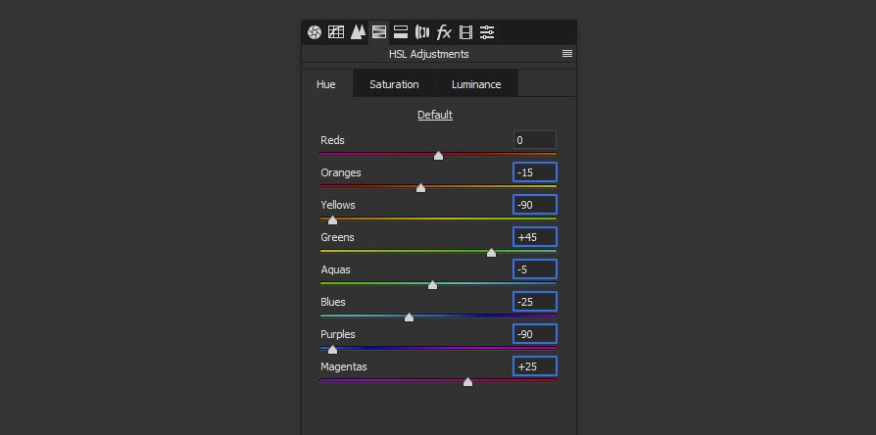
Task: Click the Purples hue slider handle
Action: 332,350
